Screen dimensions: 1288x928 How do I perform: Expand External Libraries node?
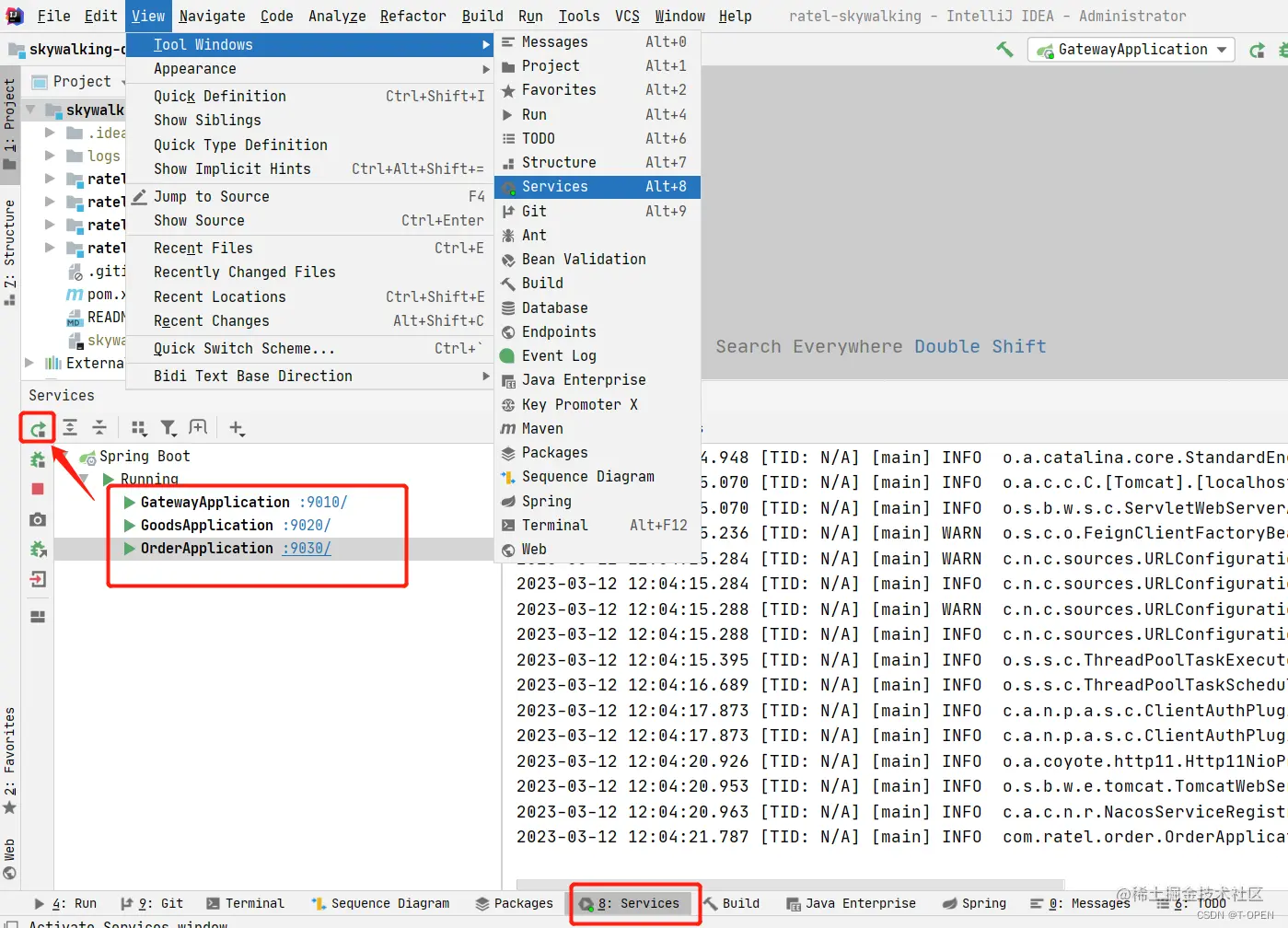[29, 363]
